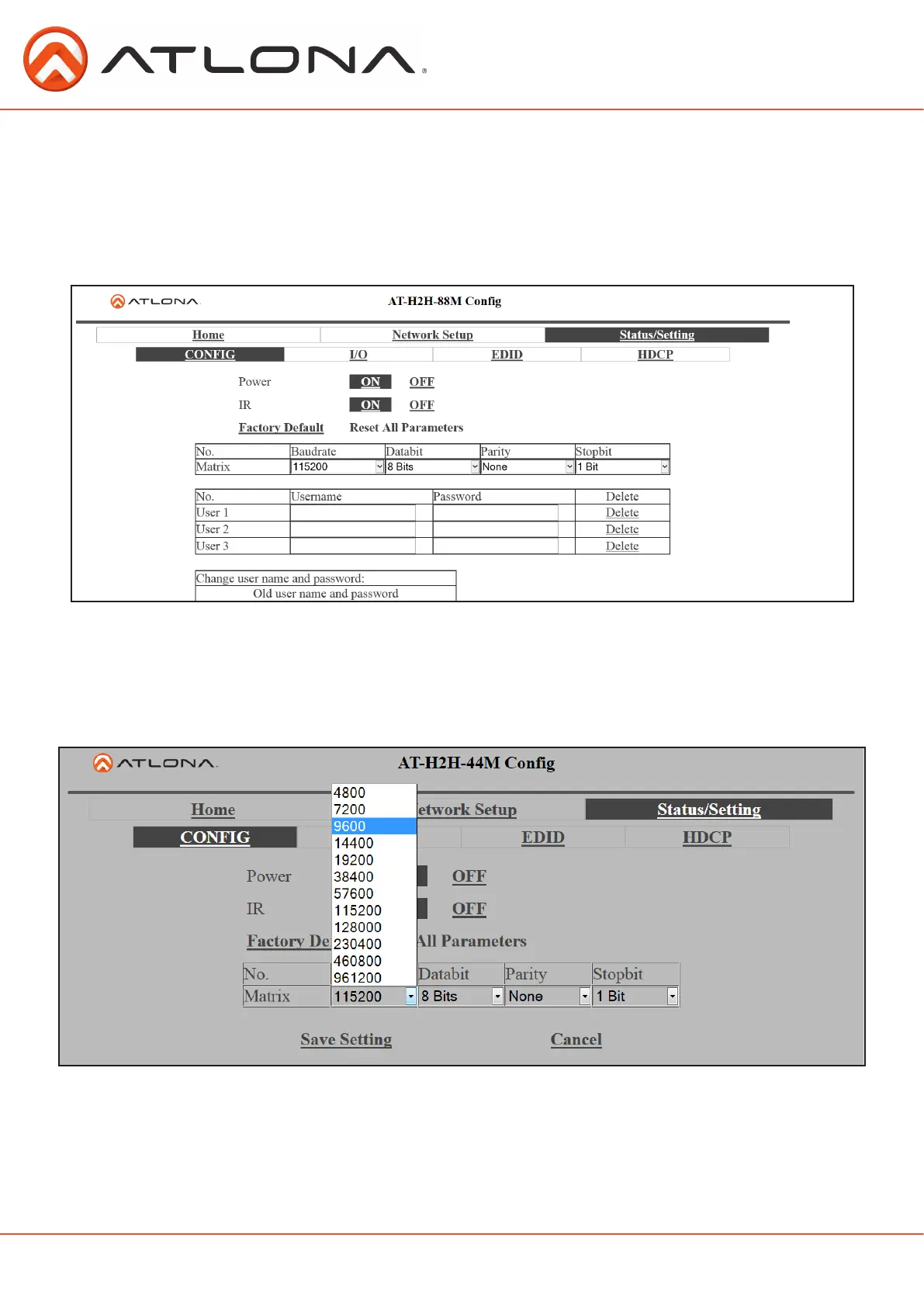Open the HDCP tab in the 44M panel
This screenshot has width=924, height=1307.
pyautogui.click(x=707, y=837)
